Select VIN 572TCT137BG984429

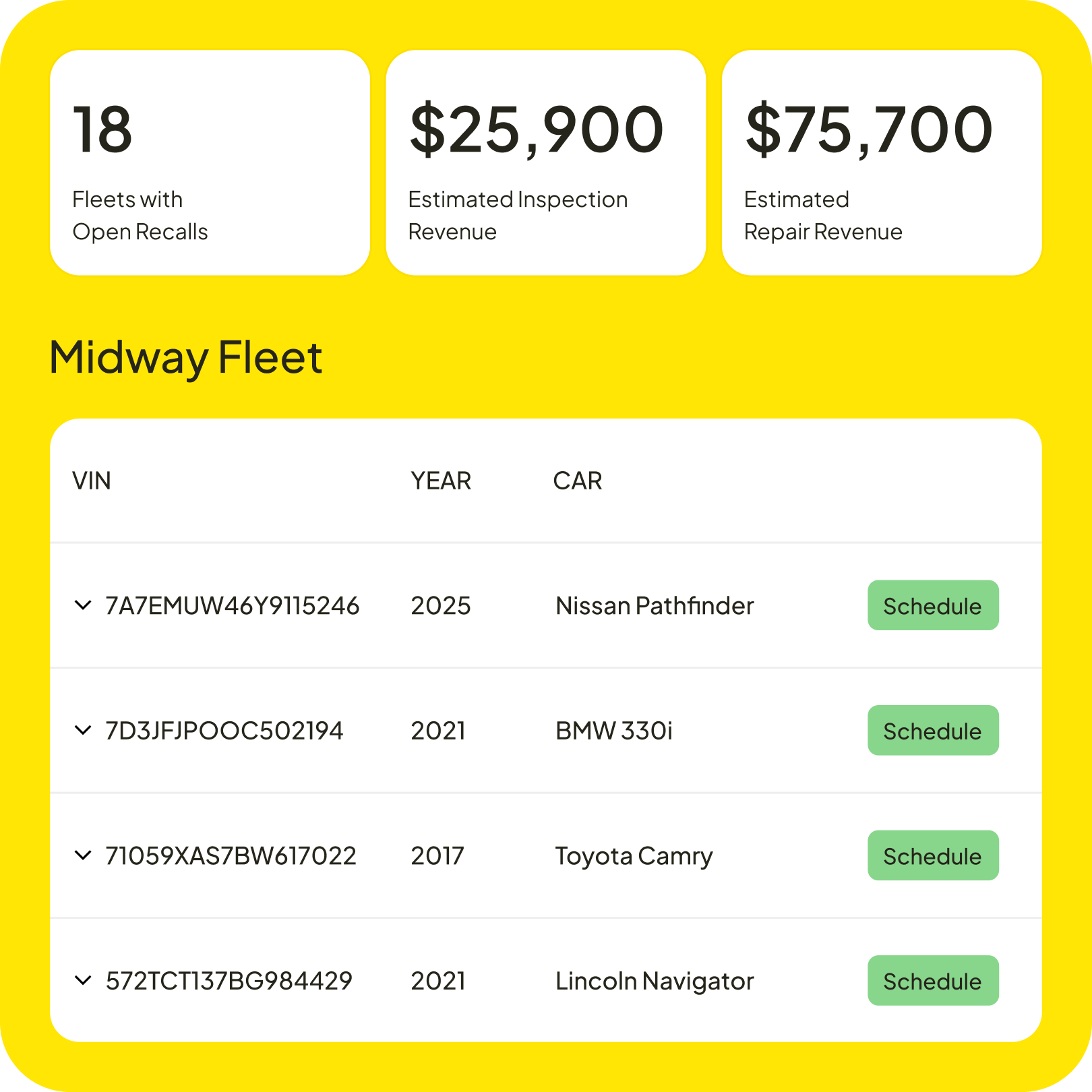tap(229, 981)
